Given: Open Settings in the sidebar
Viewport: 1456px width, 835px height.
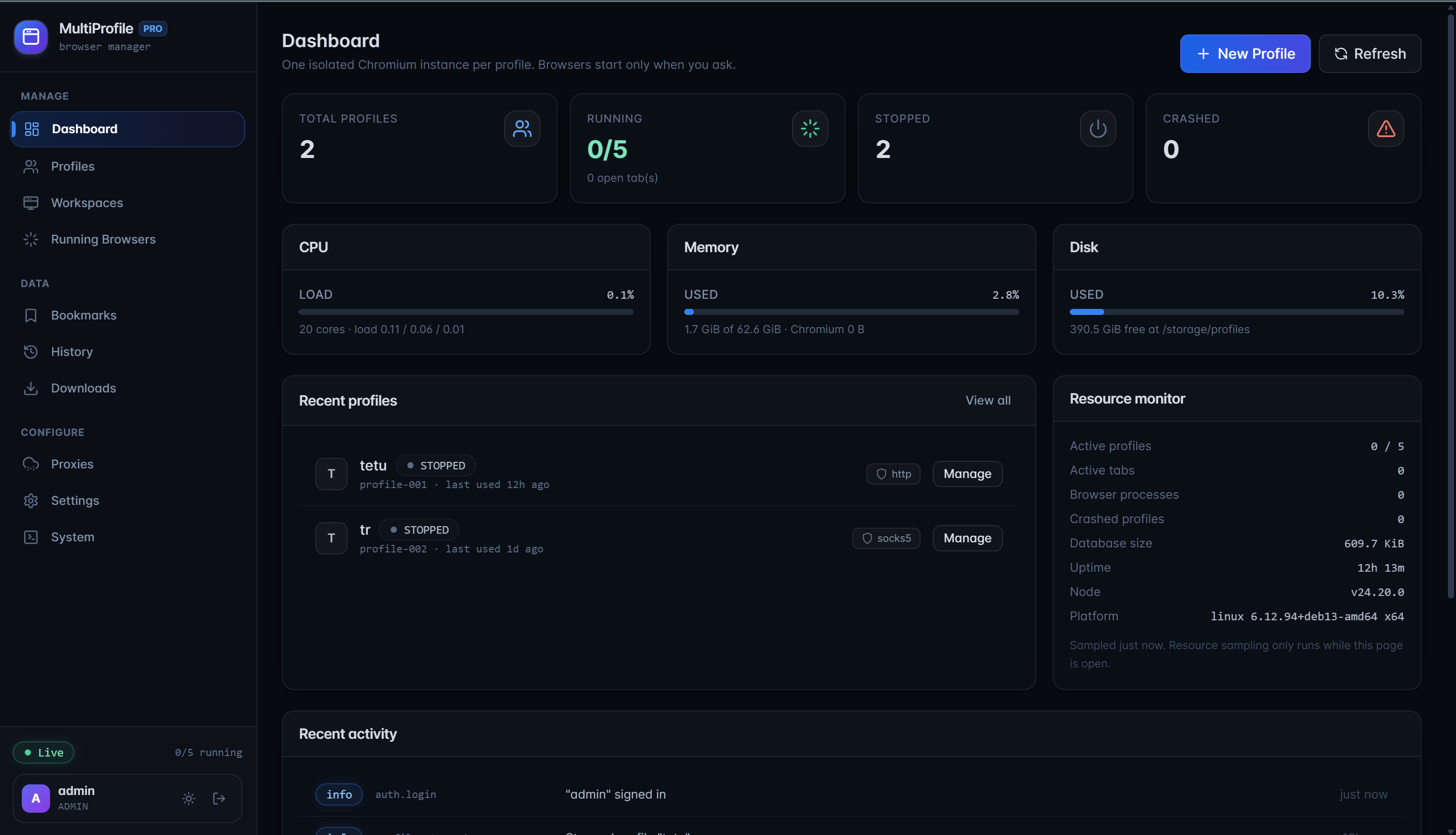Looking at the screenshot, I should pyautogui.click(x=128, y=501).
